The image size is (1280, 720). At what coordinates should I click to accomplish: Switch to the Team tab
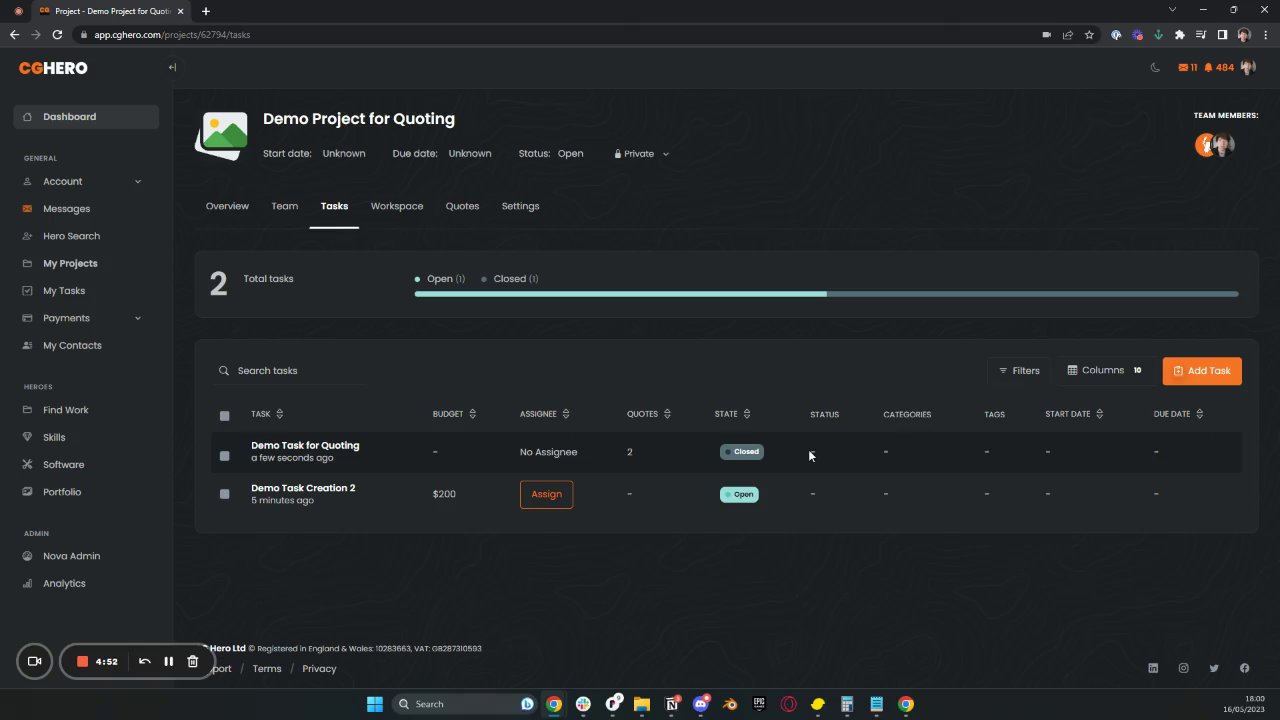[285, 206]
